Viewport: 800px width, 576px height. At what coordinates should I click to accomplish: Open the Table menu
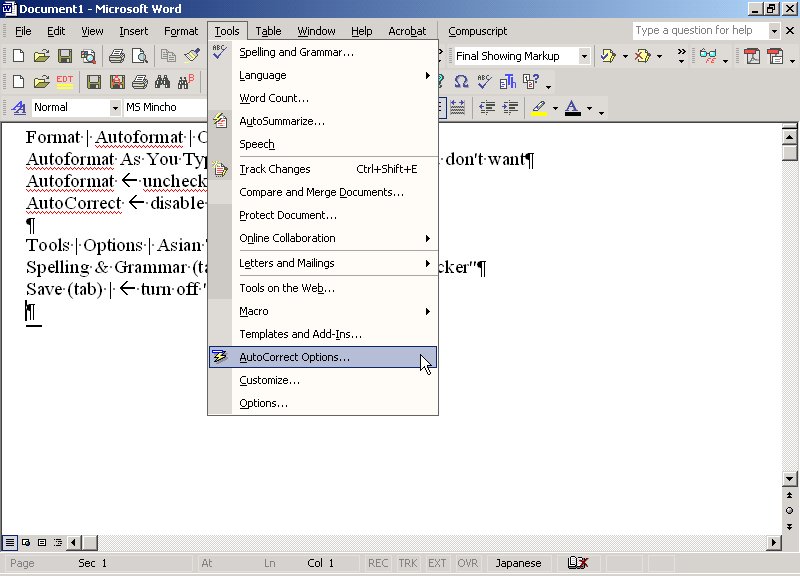pos(268,31)
